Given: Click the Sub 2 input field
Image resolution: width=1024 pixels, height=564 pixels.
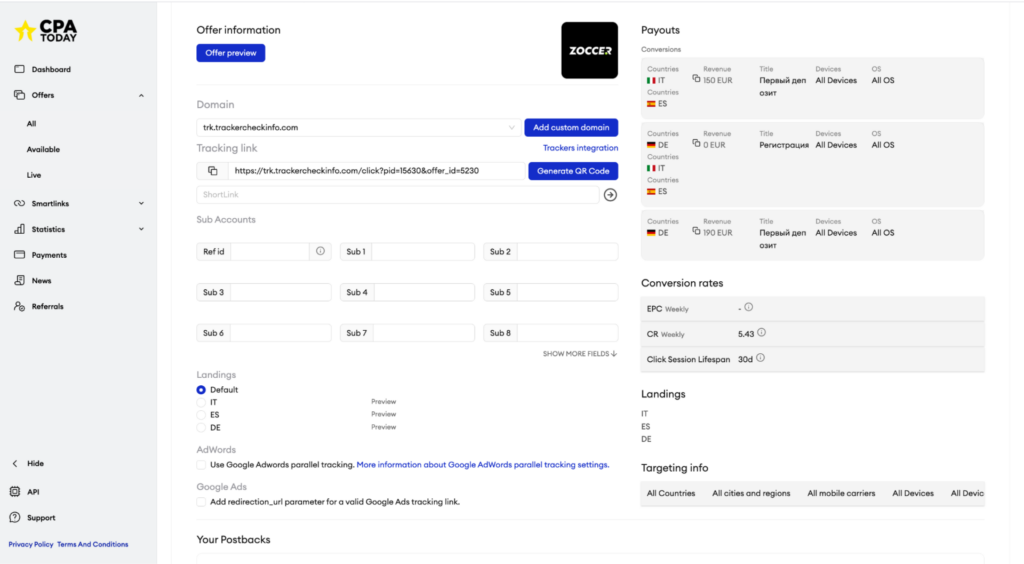Looking at the screenshot, I should pos(568,251).
